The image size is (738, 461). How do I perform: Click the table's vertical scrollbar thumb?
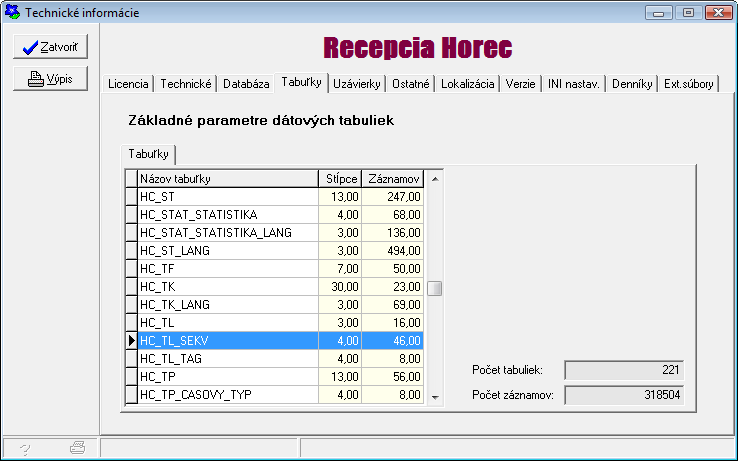coord(435,289)
